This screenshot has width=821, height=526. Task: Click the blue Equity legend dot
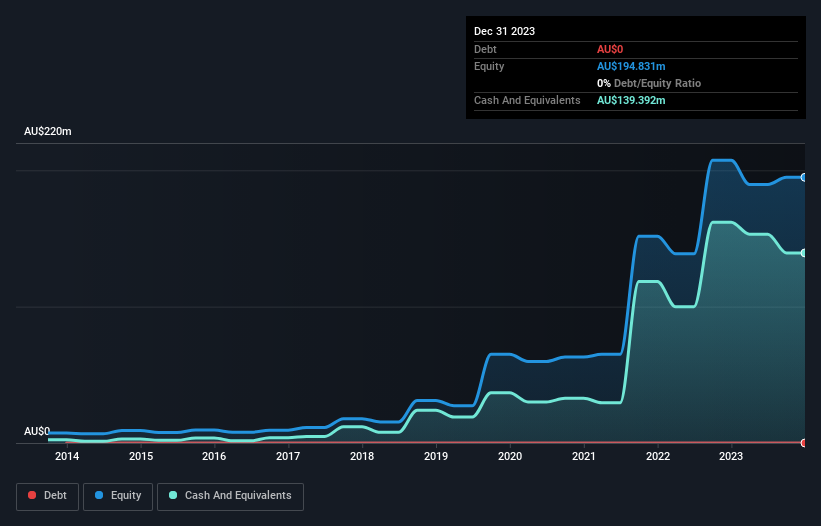click(99, 495)
